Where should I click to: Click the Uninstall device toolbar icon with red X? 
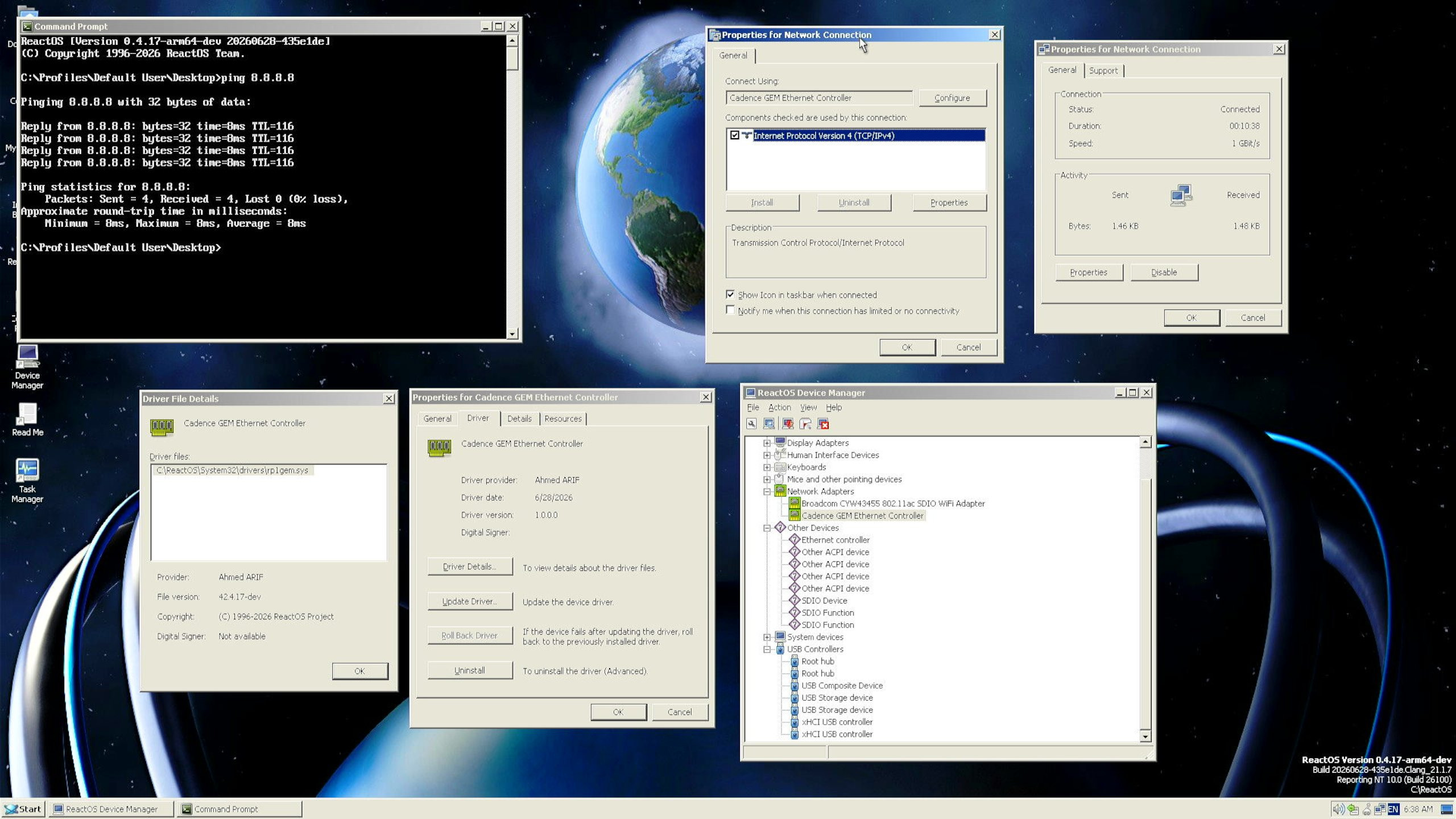point(823,424)
